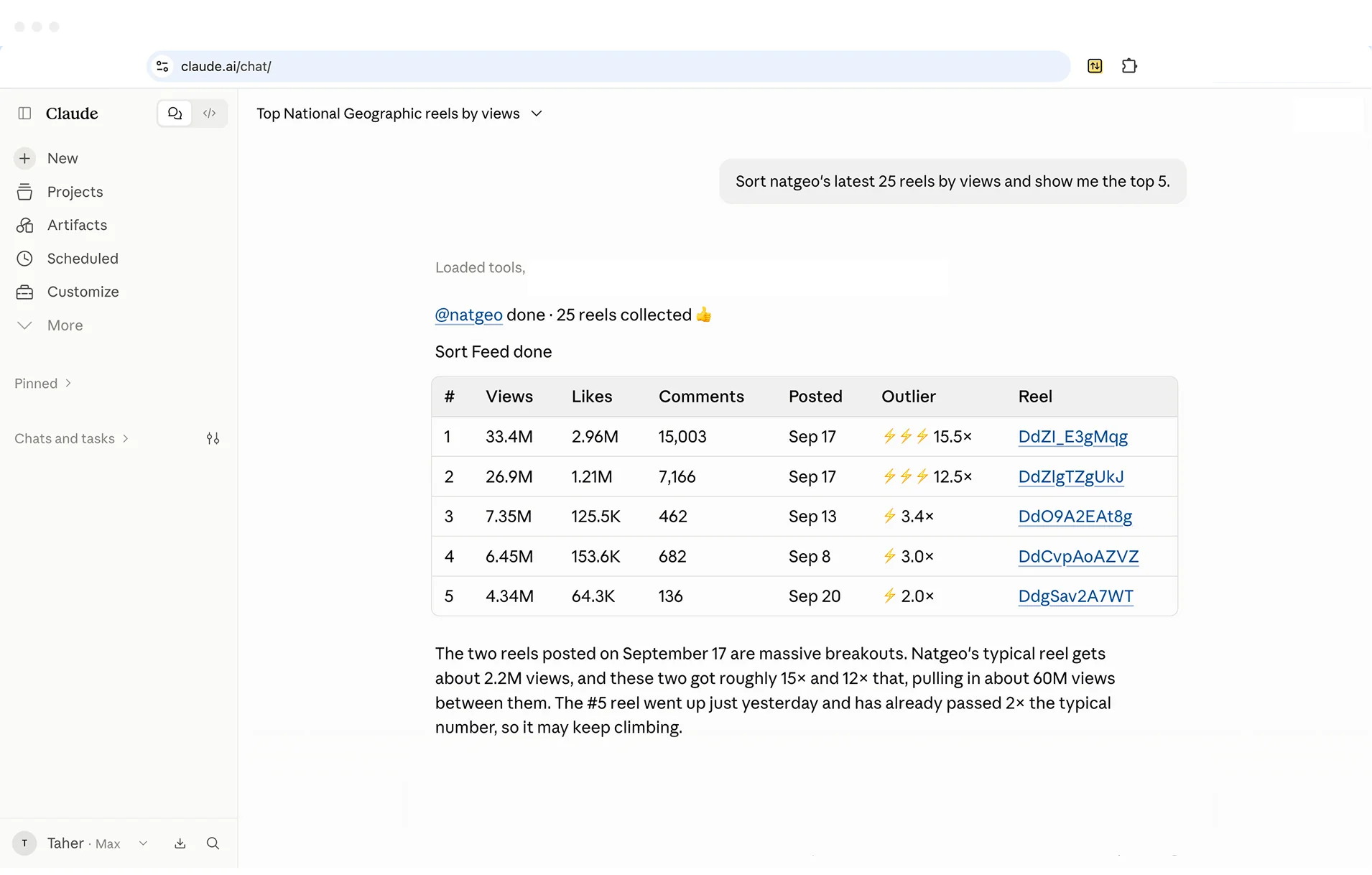Expand Chats and tasks section

[72, 439]
